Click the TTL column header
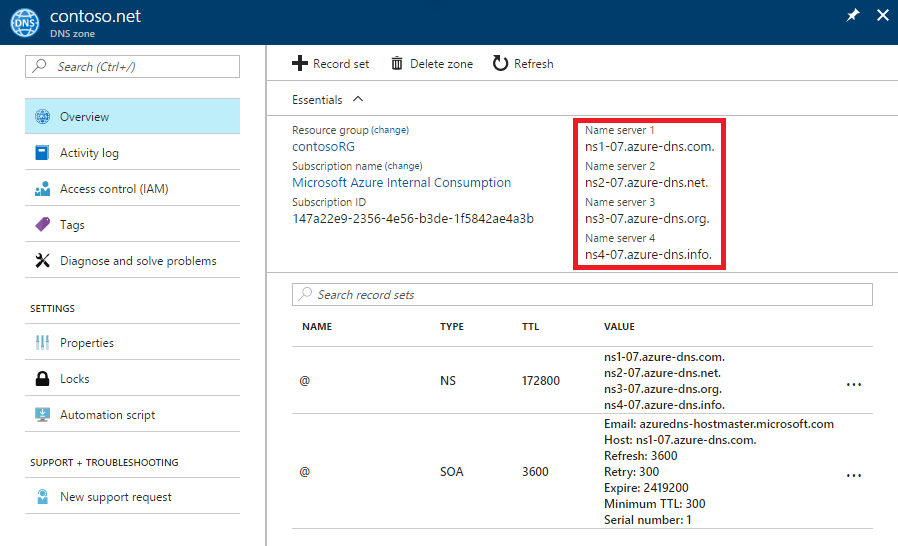The image size is (898, 546). (530, 327)
